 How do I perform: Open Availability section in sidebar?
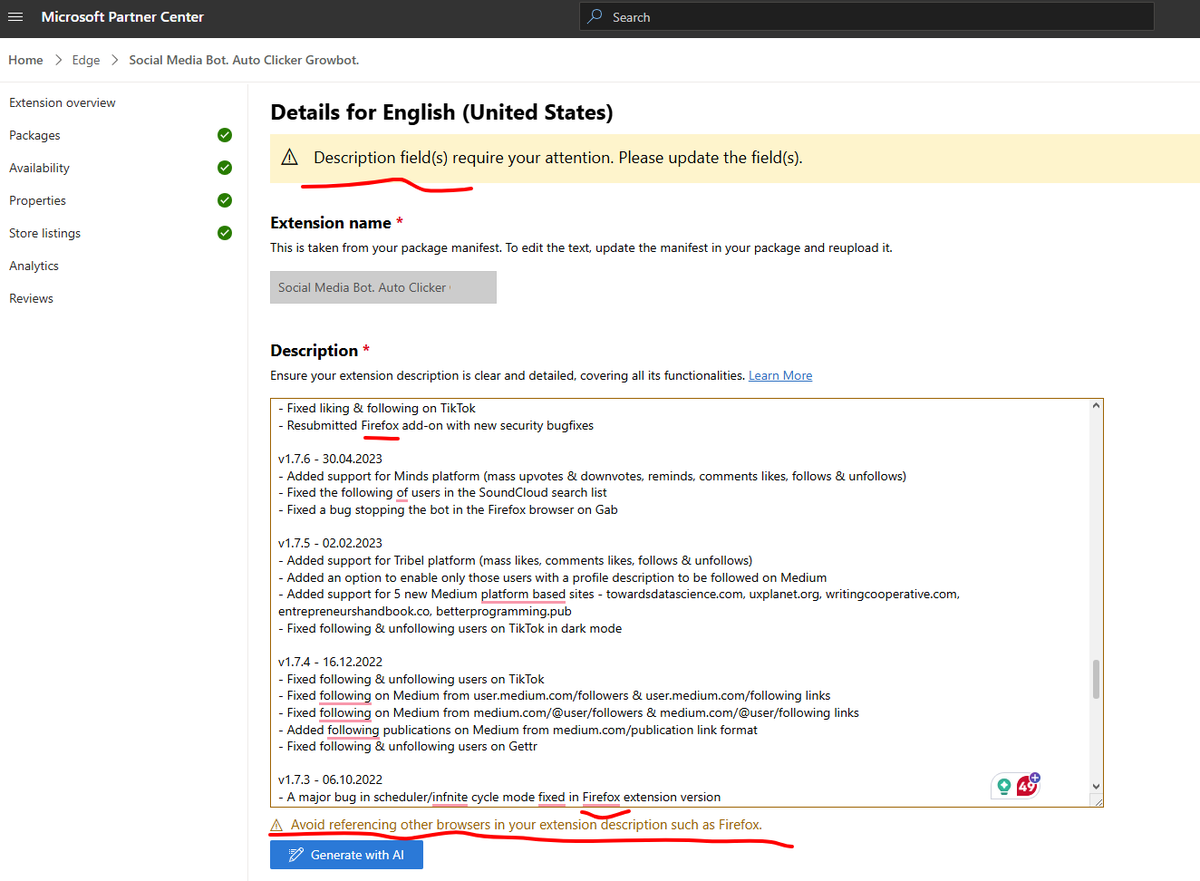(40, 168)
